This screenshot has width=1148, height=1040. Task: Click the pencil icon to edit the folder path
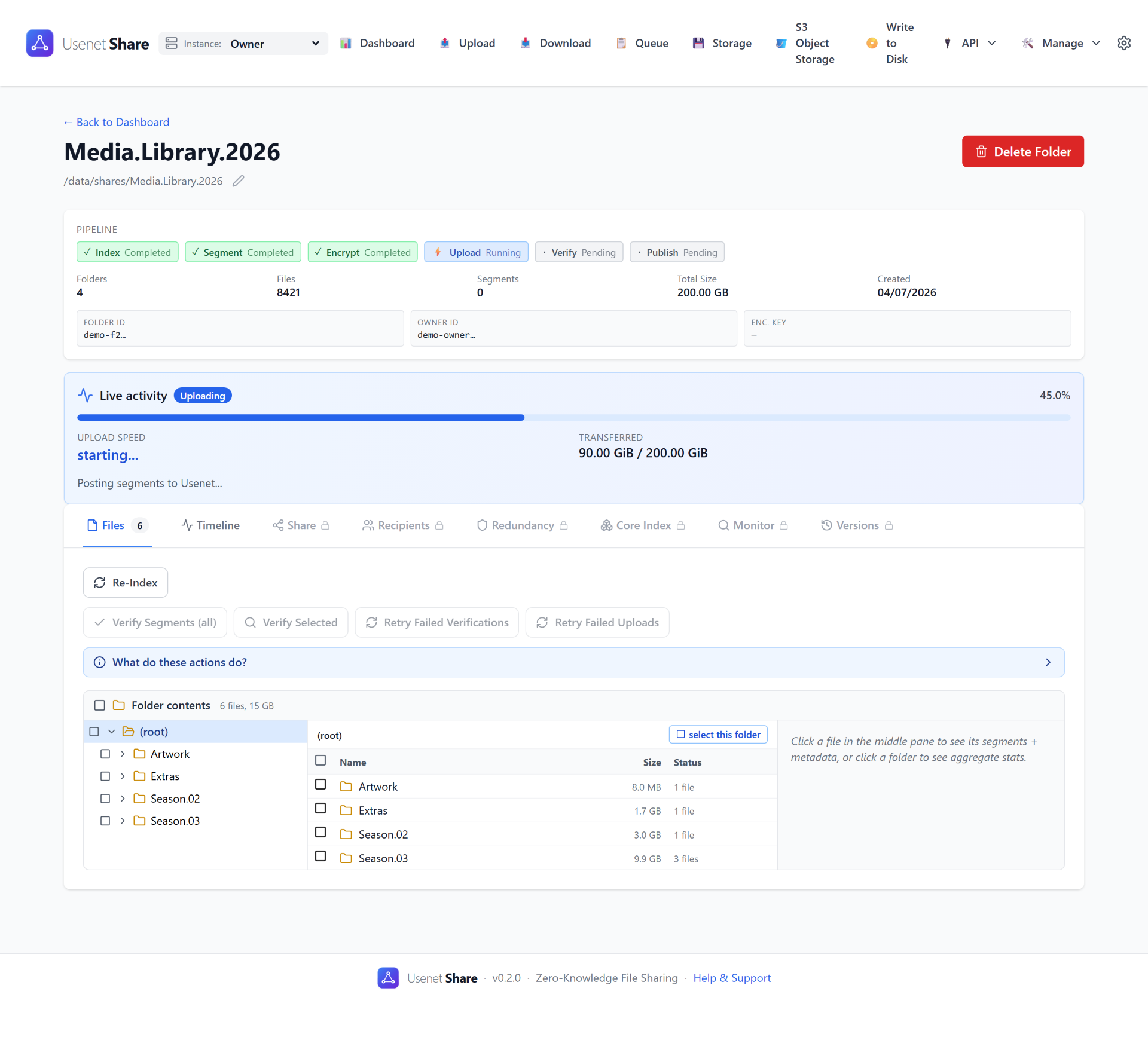[x=239, y=181]
